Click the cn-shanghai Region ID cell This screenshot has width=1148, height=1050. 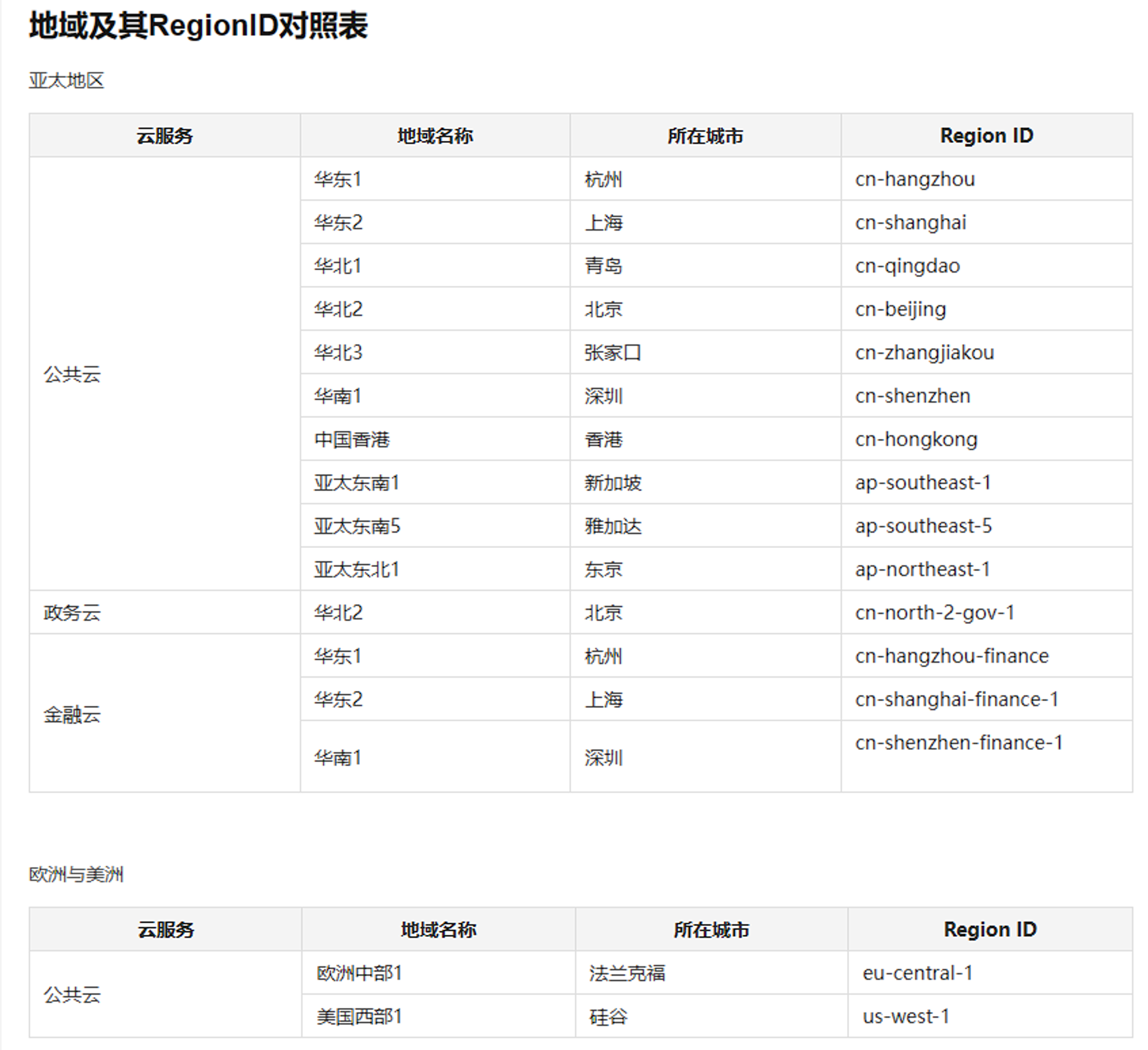pyautogui.click(x=987, y=222)
